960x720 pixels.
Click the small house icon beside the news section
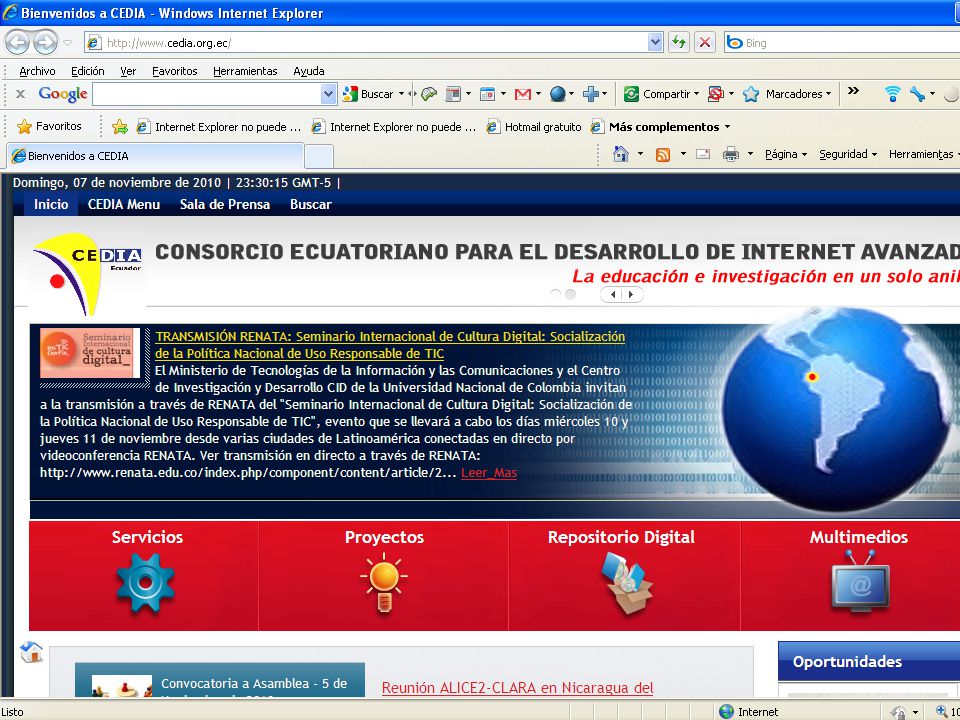[31, 651]
